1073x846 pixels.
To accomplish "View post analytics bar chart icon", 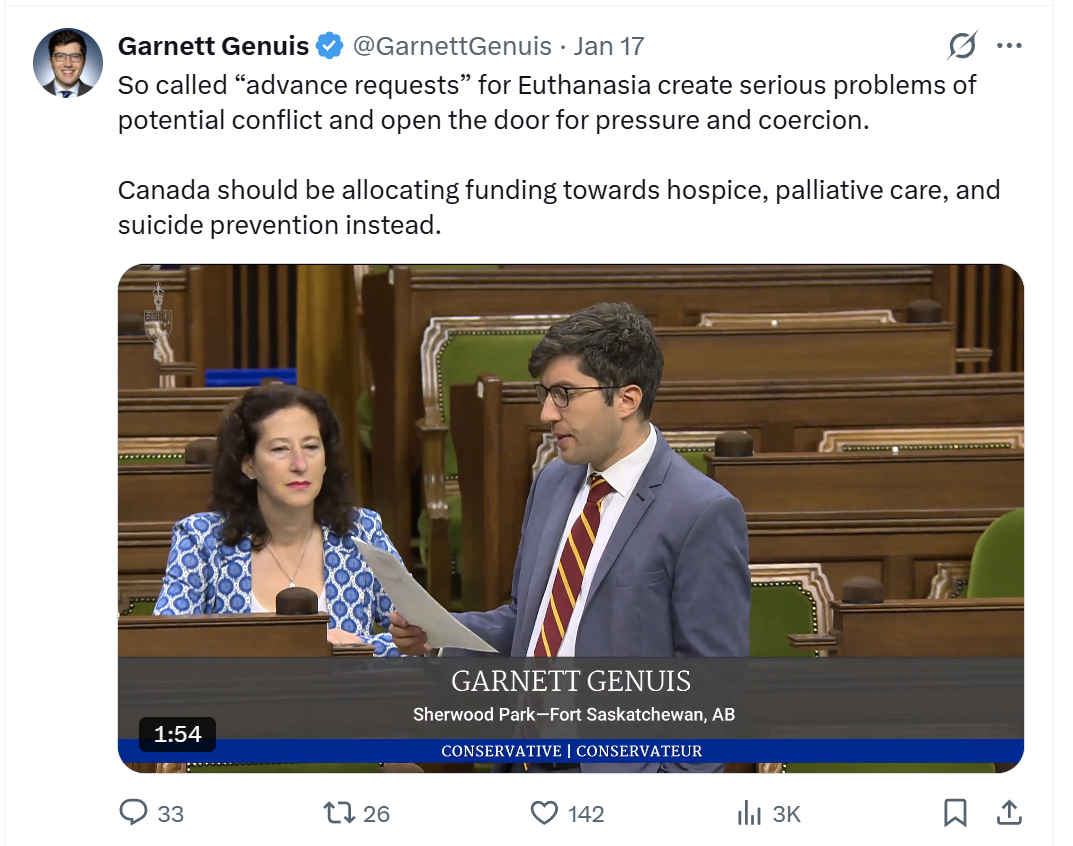I will [x=749, y=813].
